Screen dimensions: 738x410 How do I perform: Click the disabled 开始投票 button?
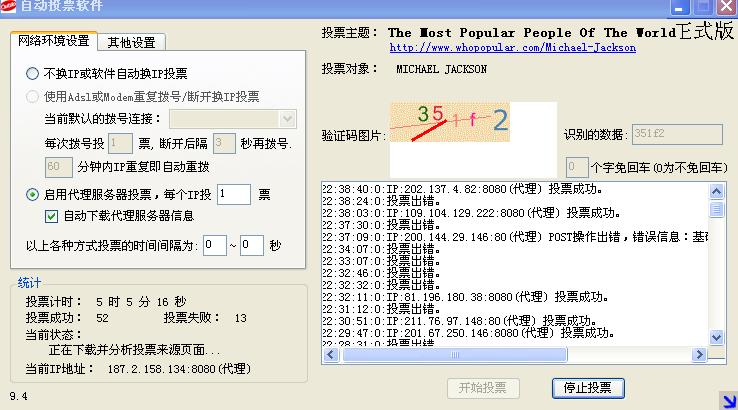point(483,388)
